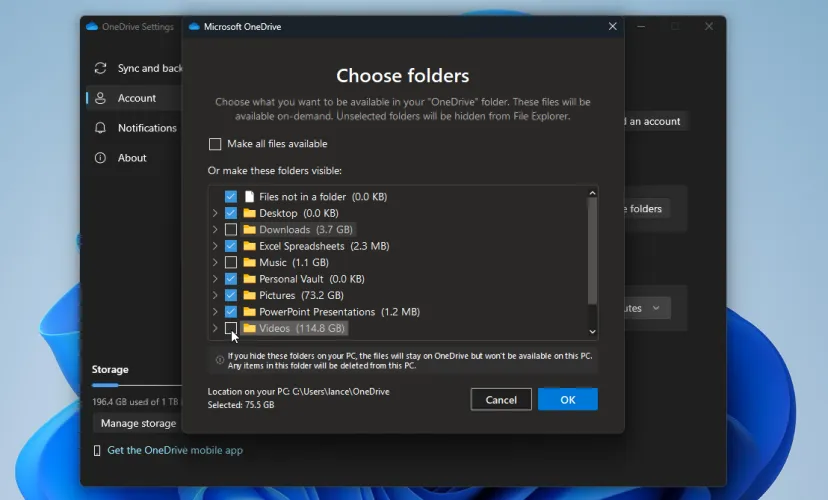This screenshot has width=828, height=500.
Task: Close the Microsoft OneDrive dialog
Action: coord(611,27)
